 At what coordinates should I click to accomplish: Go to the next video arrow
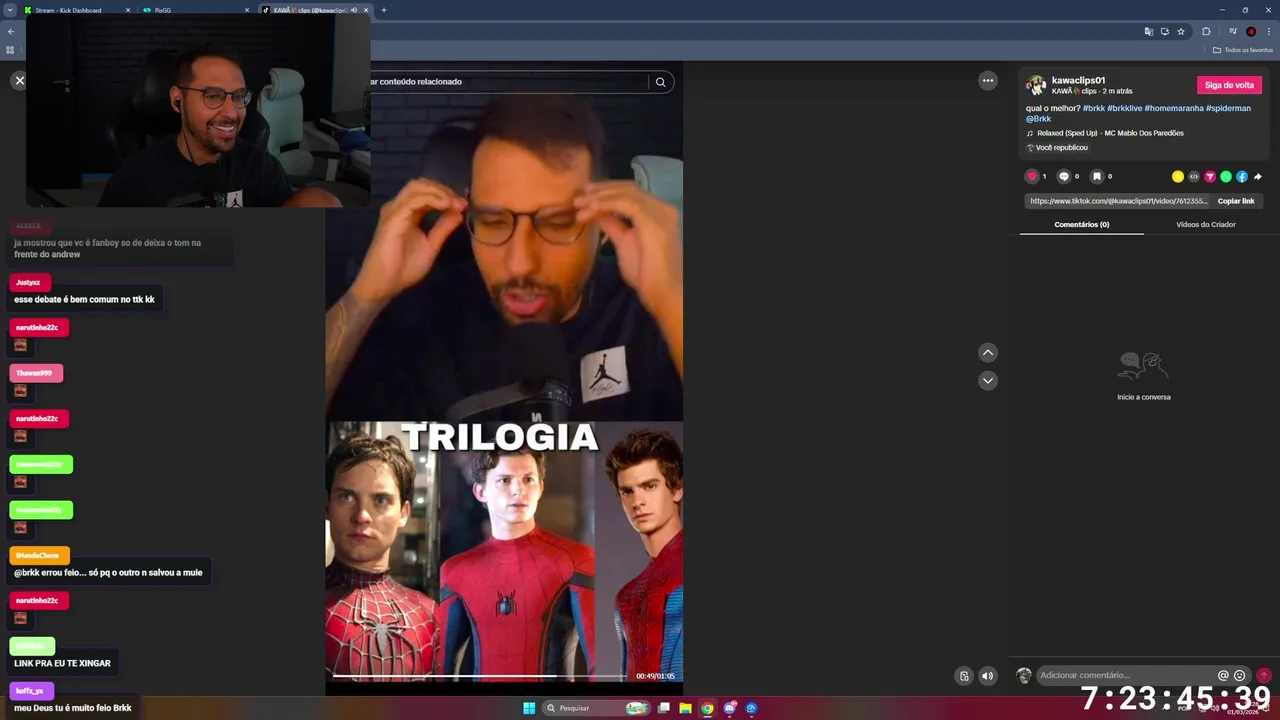pos(988,380)
